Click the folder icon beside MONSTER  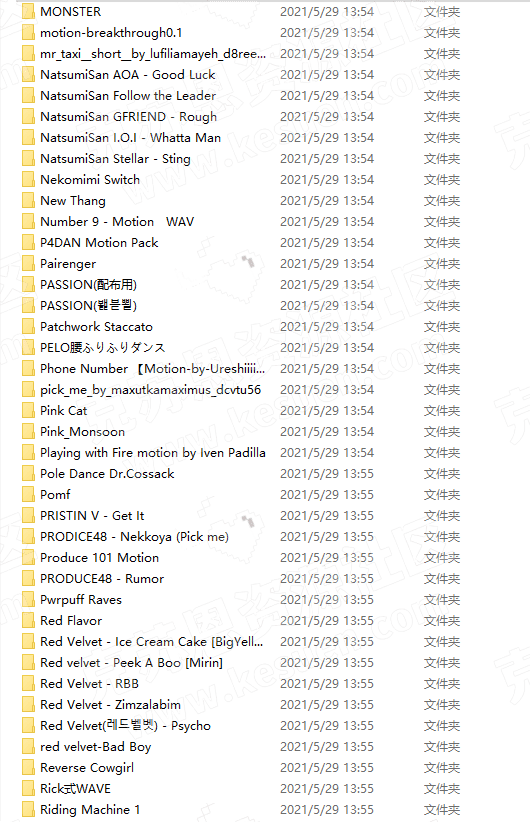coord(28,12)
